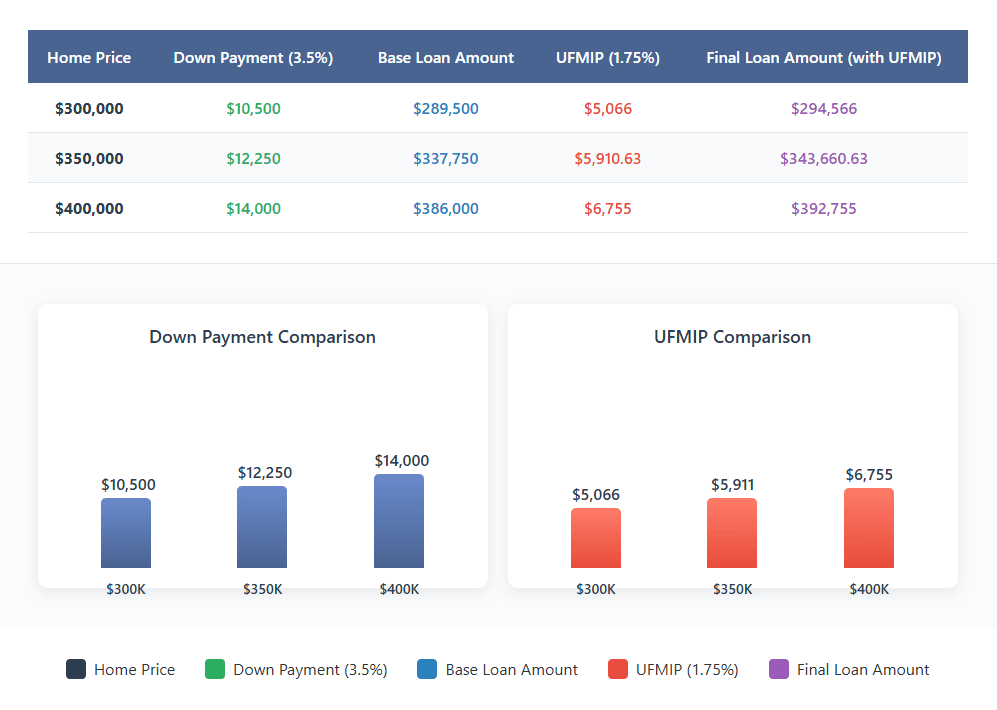Select the purple Final Loan Amount swatch
This screenshot has width=997, height=710.
(x=779, y=669)
